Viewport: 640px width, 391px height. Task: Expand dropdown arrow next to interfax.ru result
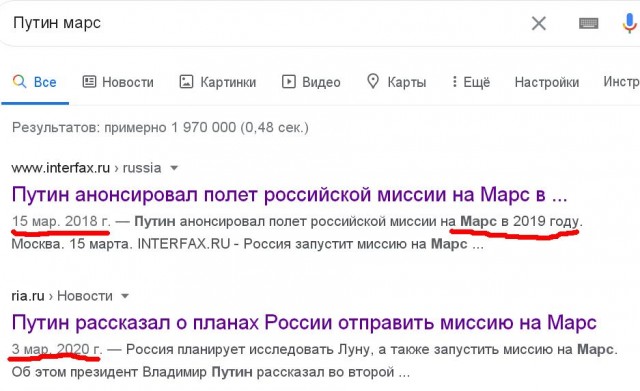pyautogui.click(x=174, y=168)
